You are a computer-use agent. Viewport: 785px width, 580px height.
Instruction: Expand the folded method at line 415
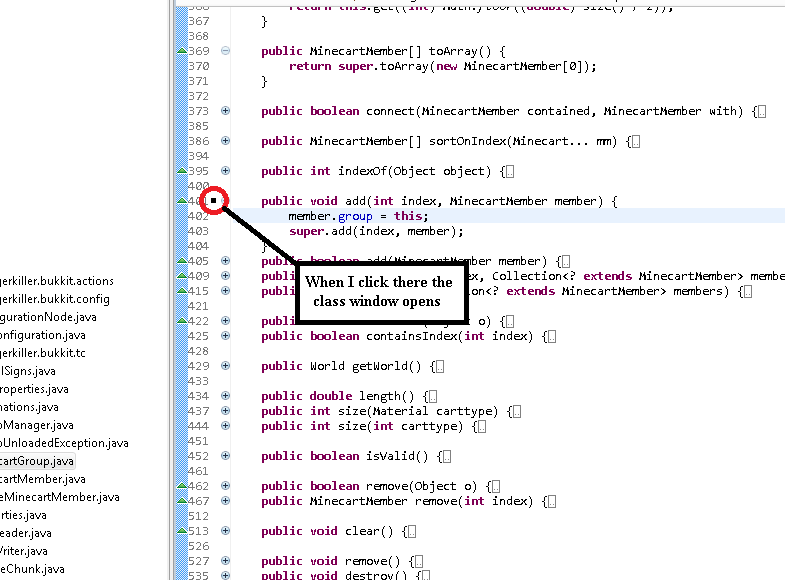point(225,291)
